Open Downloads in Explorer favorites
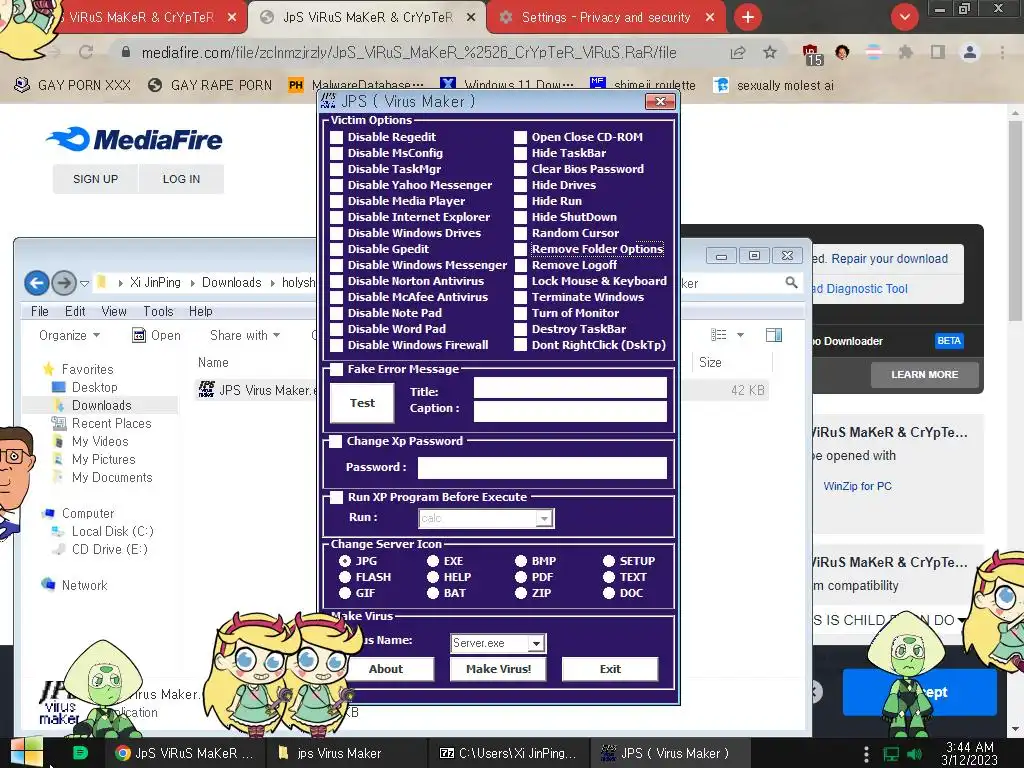Viewport: 1024px width, 768px height. tap(101, 406)
